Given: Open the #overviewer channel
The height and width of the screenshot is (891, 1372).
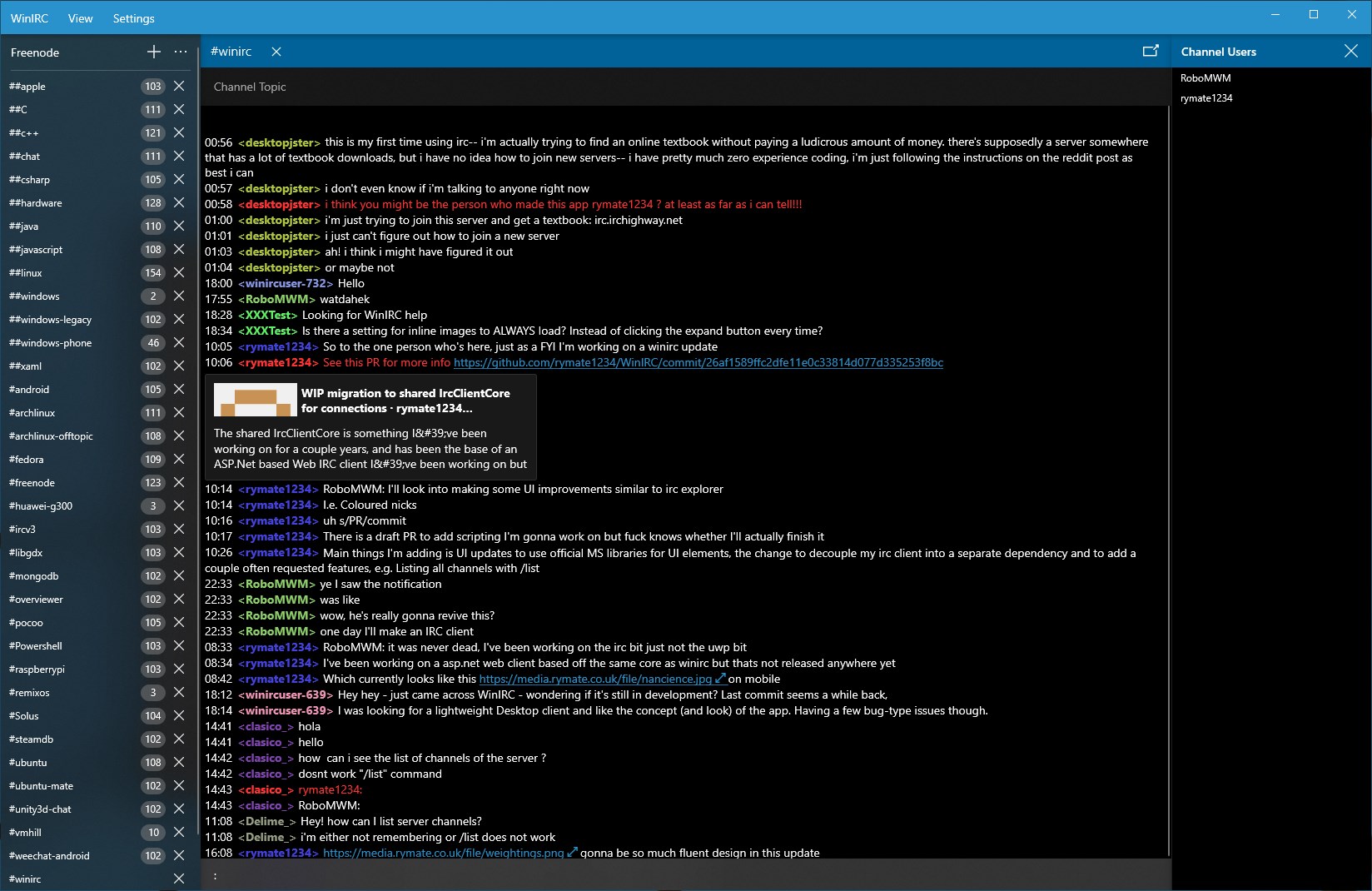Looking at the screenshot, I should 36,600.
